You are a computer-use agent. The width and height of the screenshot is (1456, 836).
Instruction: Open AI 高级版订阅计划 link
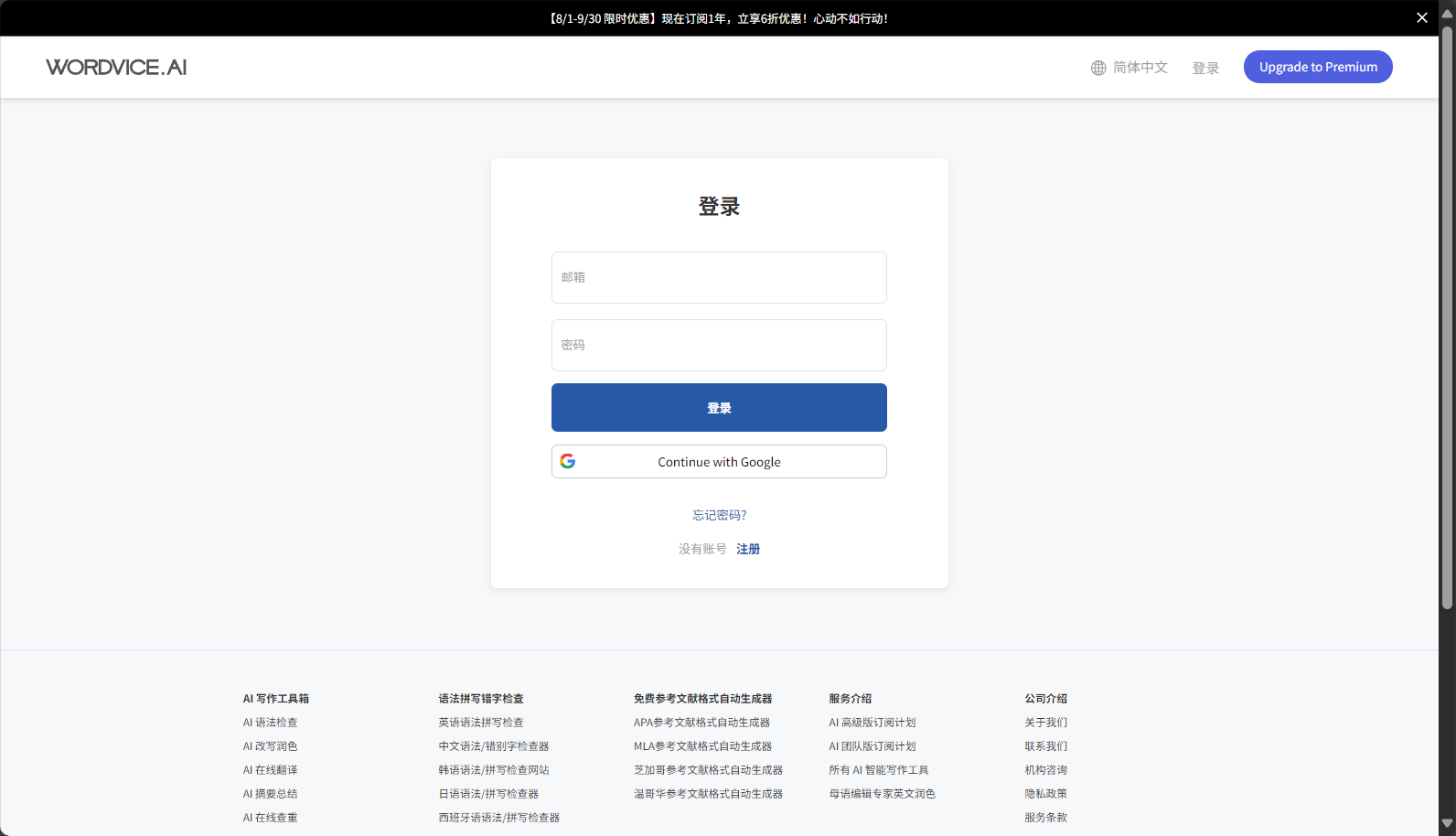[873, 723]
